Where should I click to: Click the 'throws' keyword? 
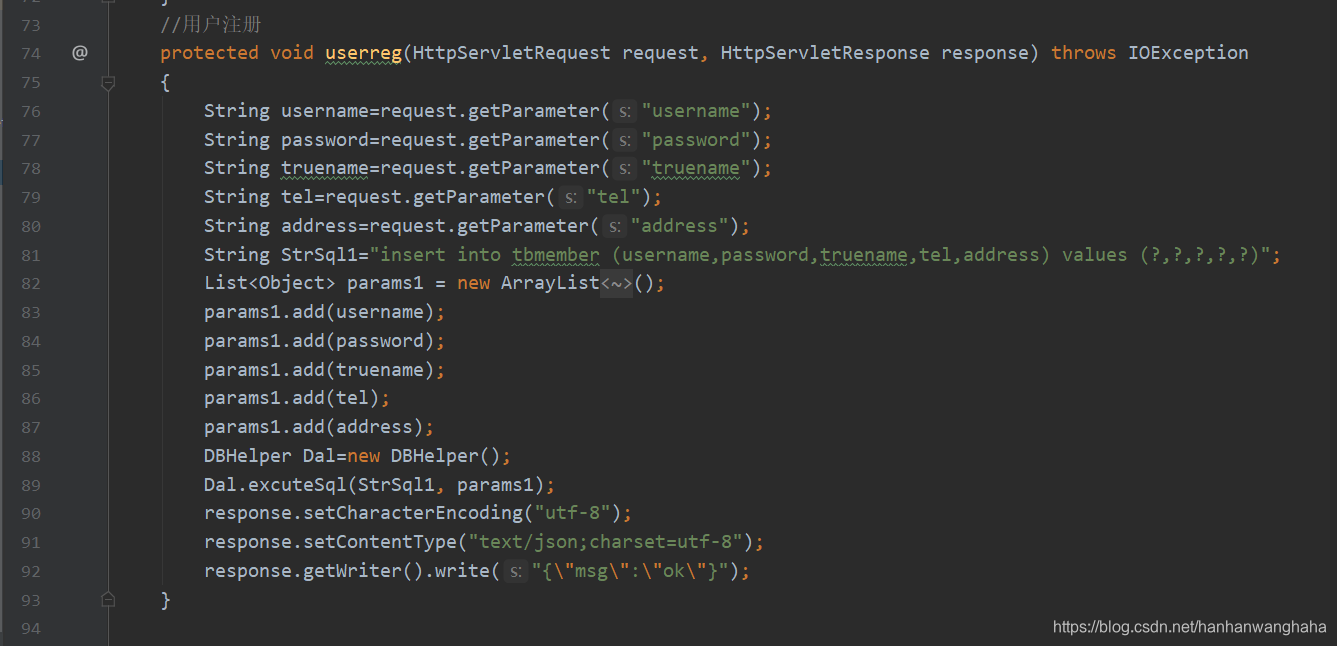1083,53
